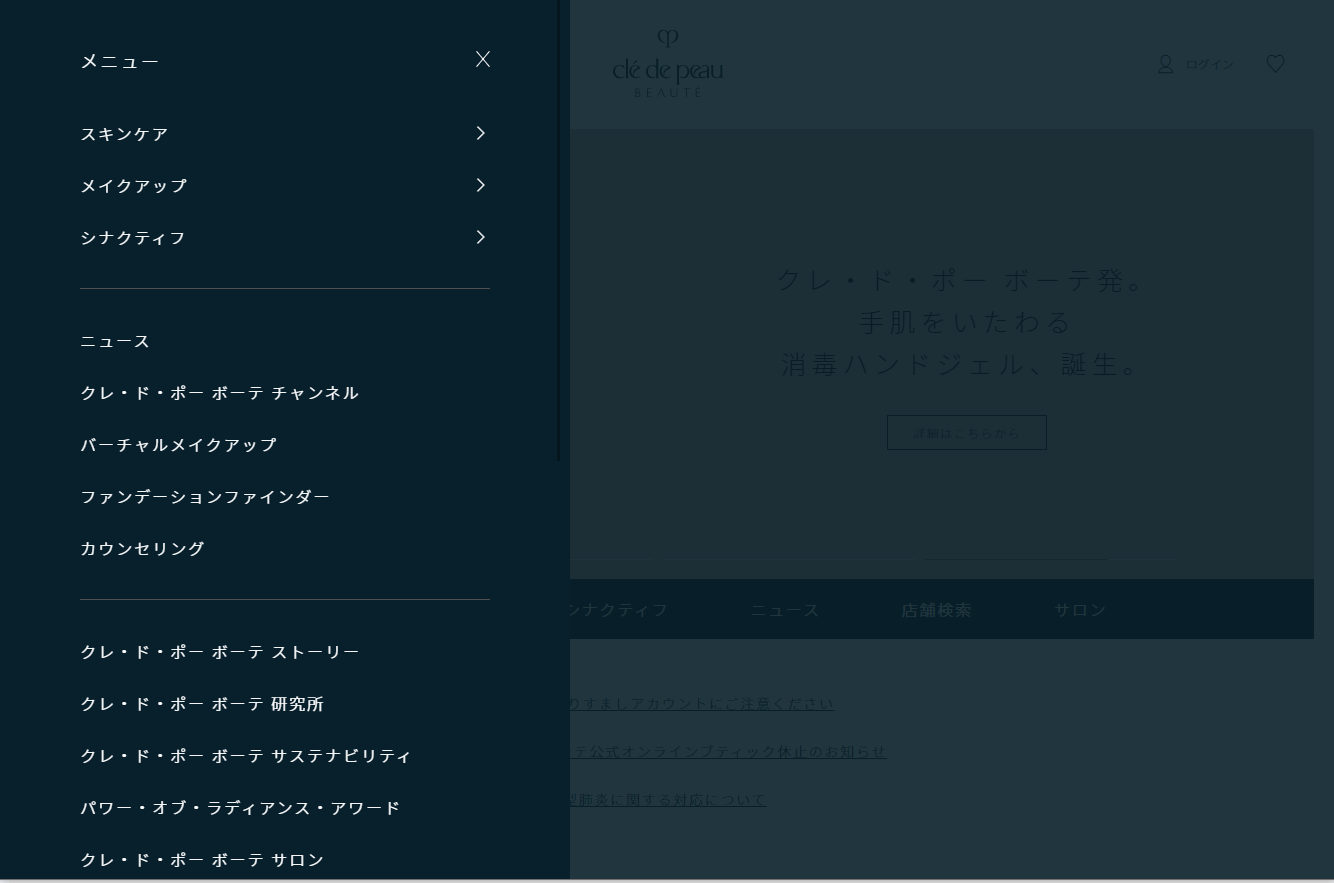Viewport: 1334px width, 883px height.
Task: Open notice ending with 肺炎に関する対応について
Action: click(x=668, y=800)
